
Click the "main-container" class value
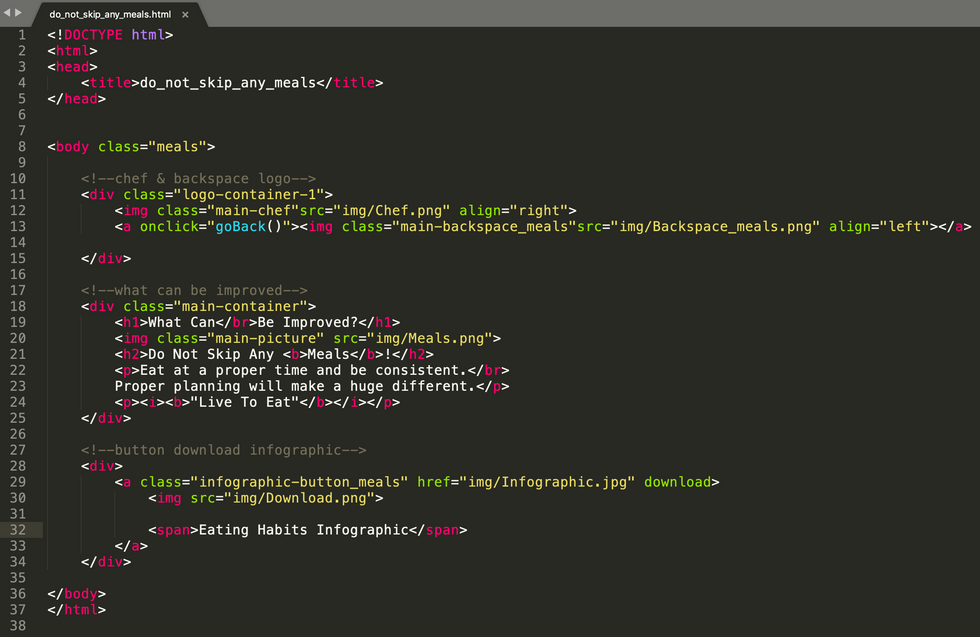click(x=241, y=307)
